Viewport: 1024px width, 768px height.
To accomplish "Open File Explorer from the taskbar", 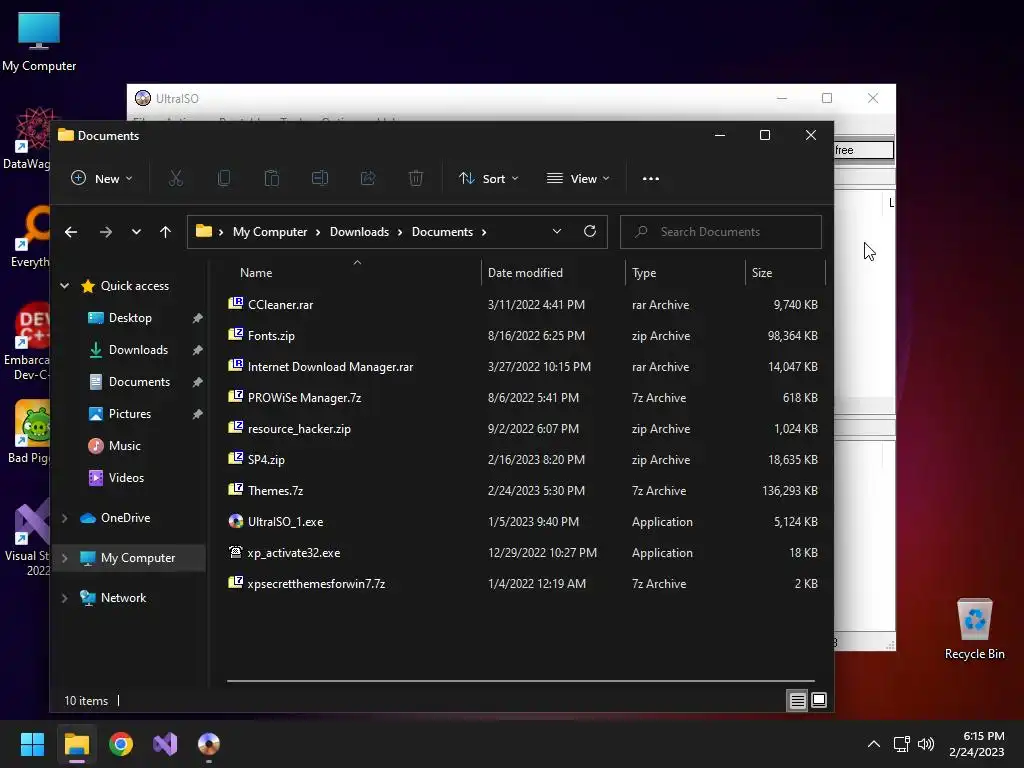I will pyautogui.click(x=76, y=744).
